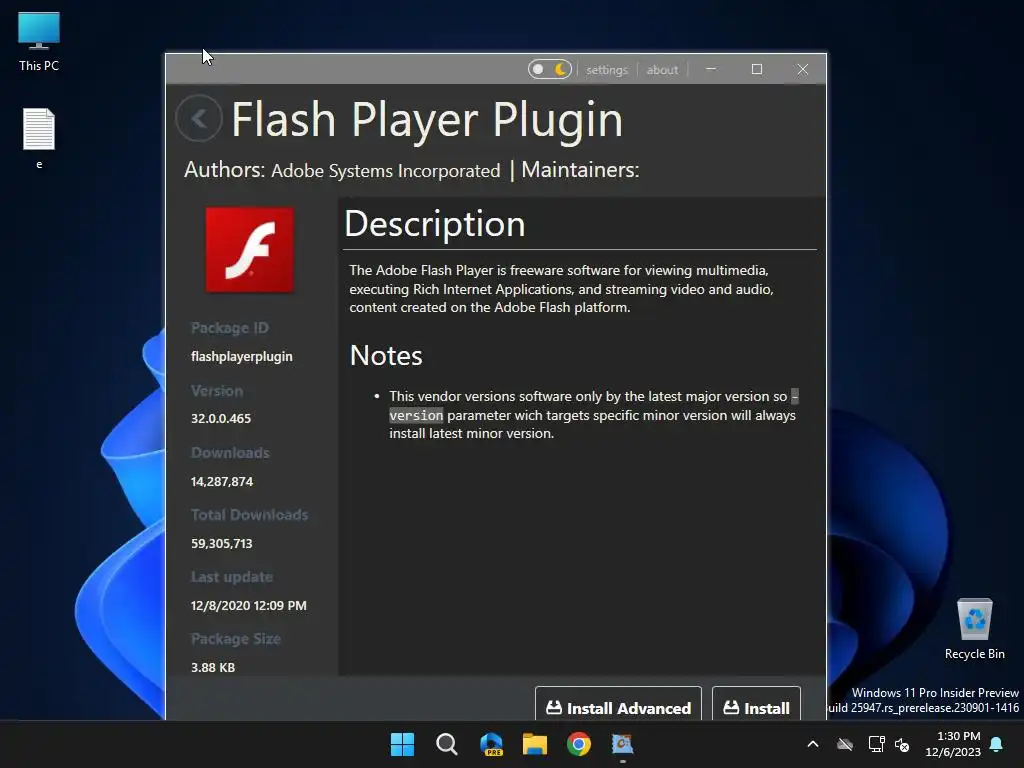This screenshot has width=1024, height=768.
Task: Open File Explorer from taskbar
Action: tap(535, 744)
